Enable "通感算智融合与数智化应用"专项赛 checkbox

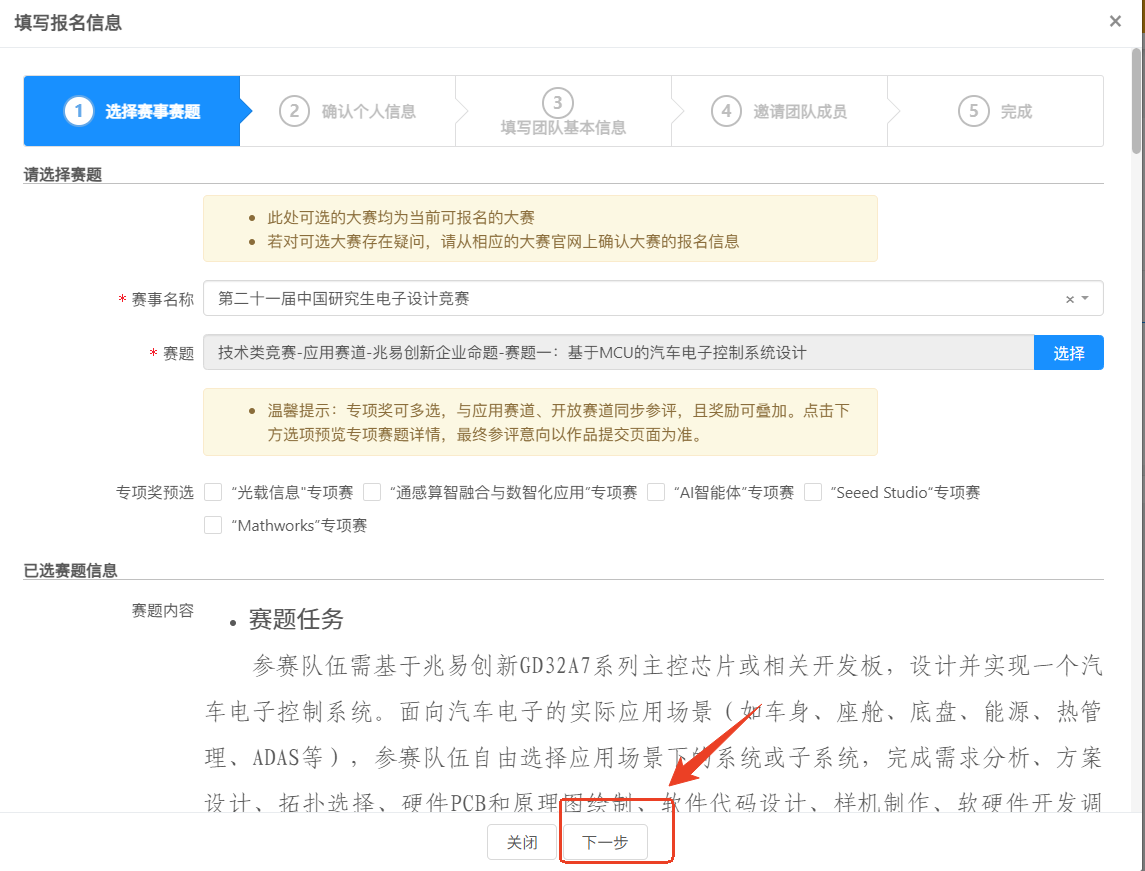pyautogui.click(x=372, y=492)
